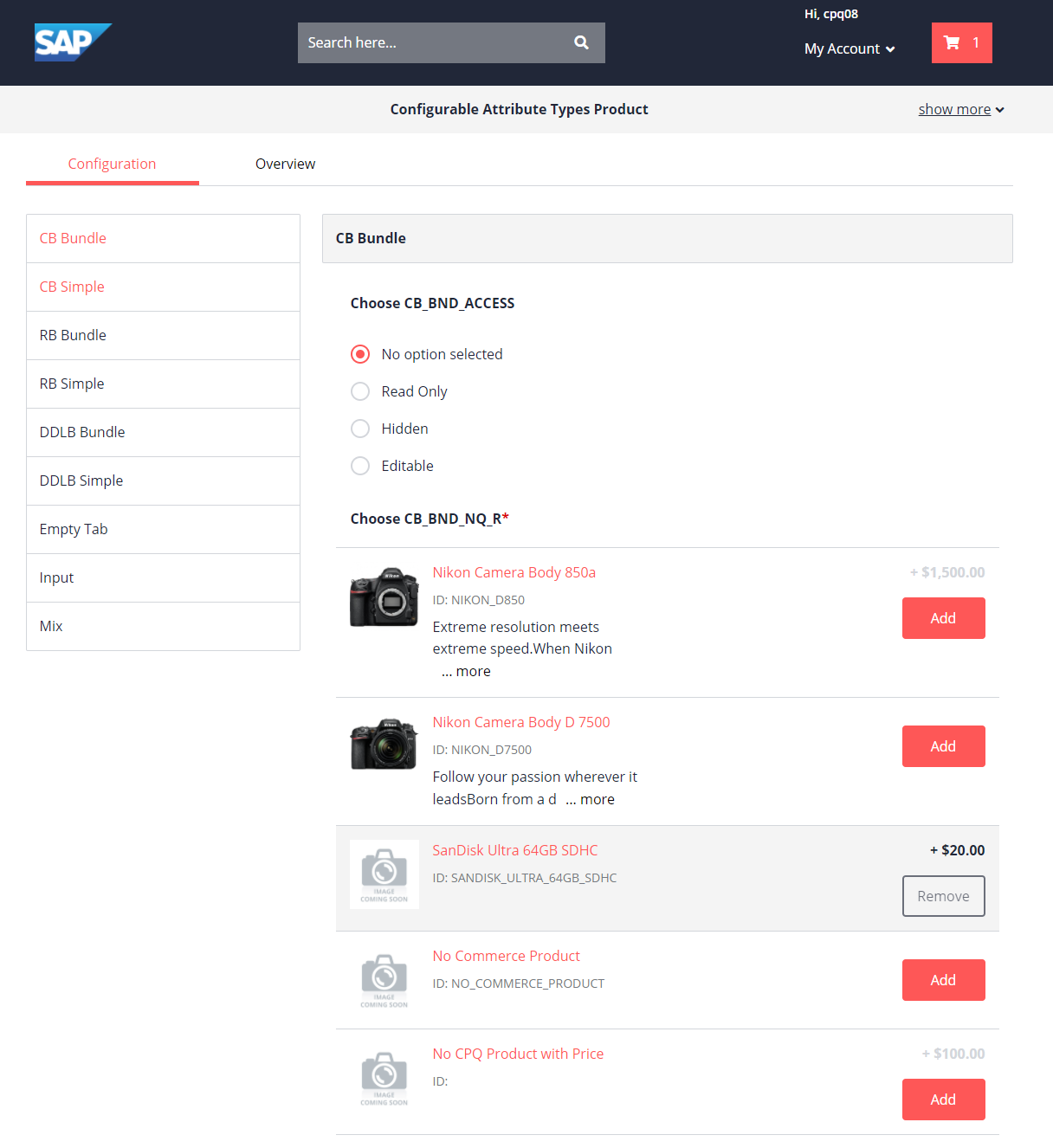Select the Hidden radio option
1053x1148 pixels.
360,429
